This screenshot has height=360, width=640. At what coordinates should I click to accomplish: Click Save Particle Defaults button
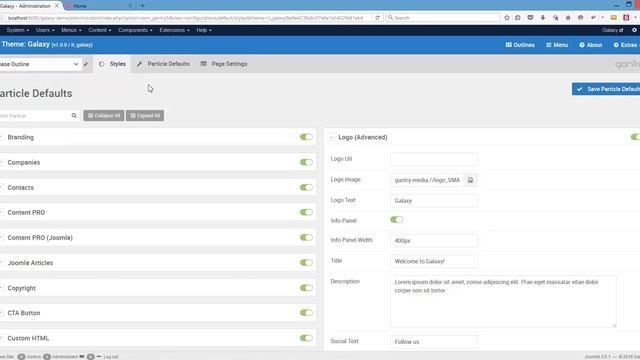606,89
